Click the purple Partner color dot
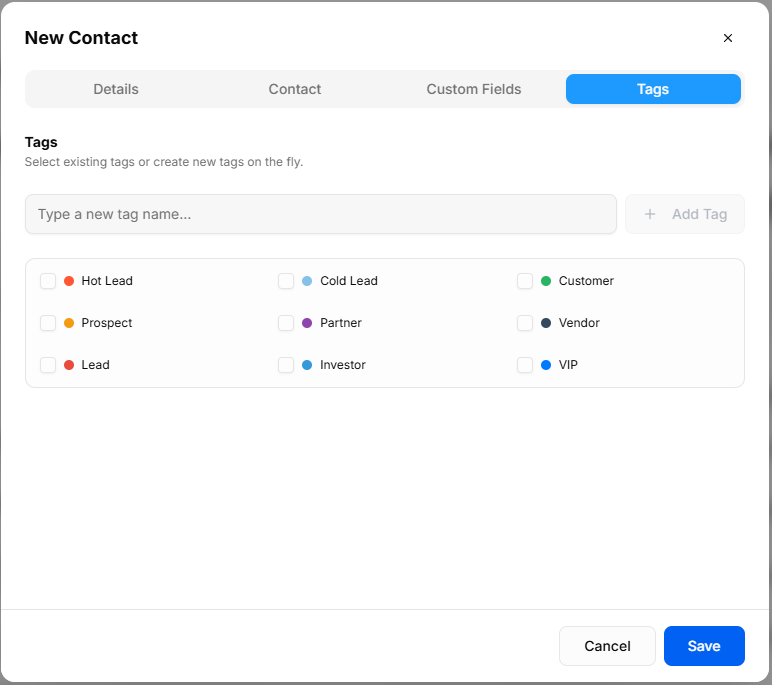This screenshot has height=685, width=772. coord(307,323)
